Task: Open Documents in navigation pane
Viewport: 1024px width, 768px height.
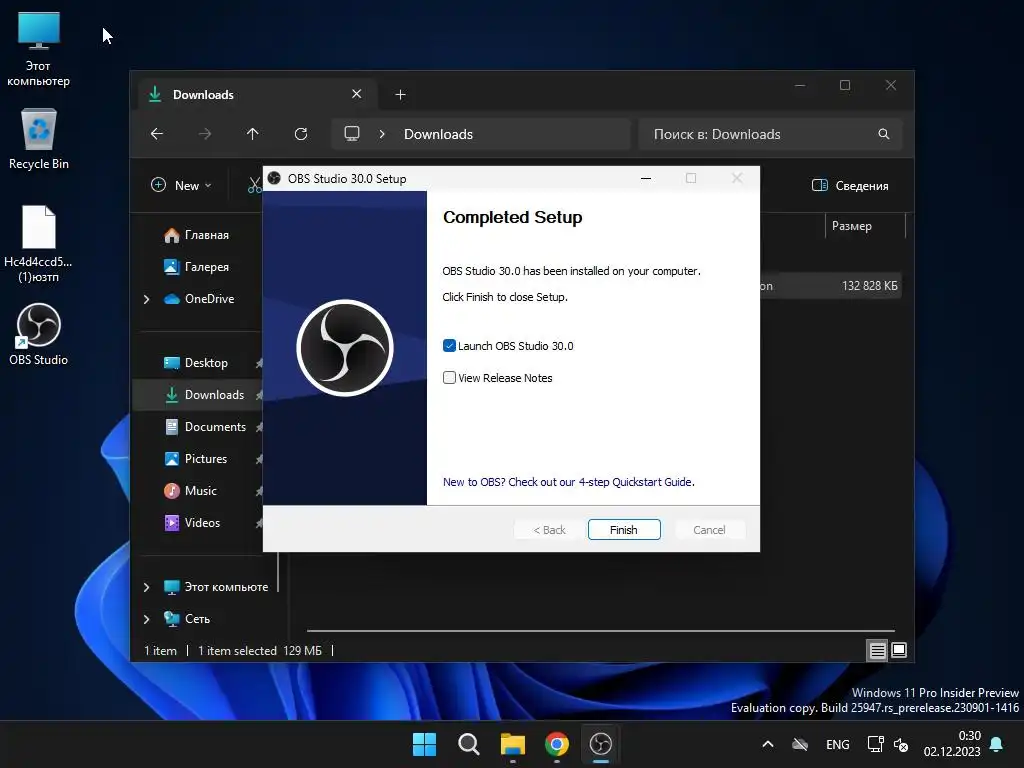Action: [206, 427]
